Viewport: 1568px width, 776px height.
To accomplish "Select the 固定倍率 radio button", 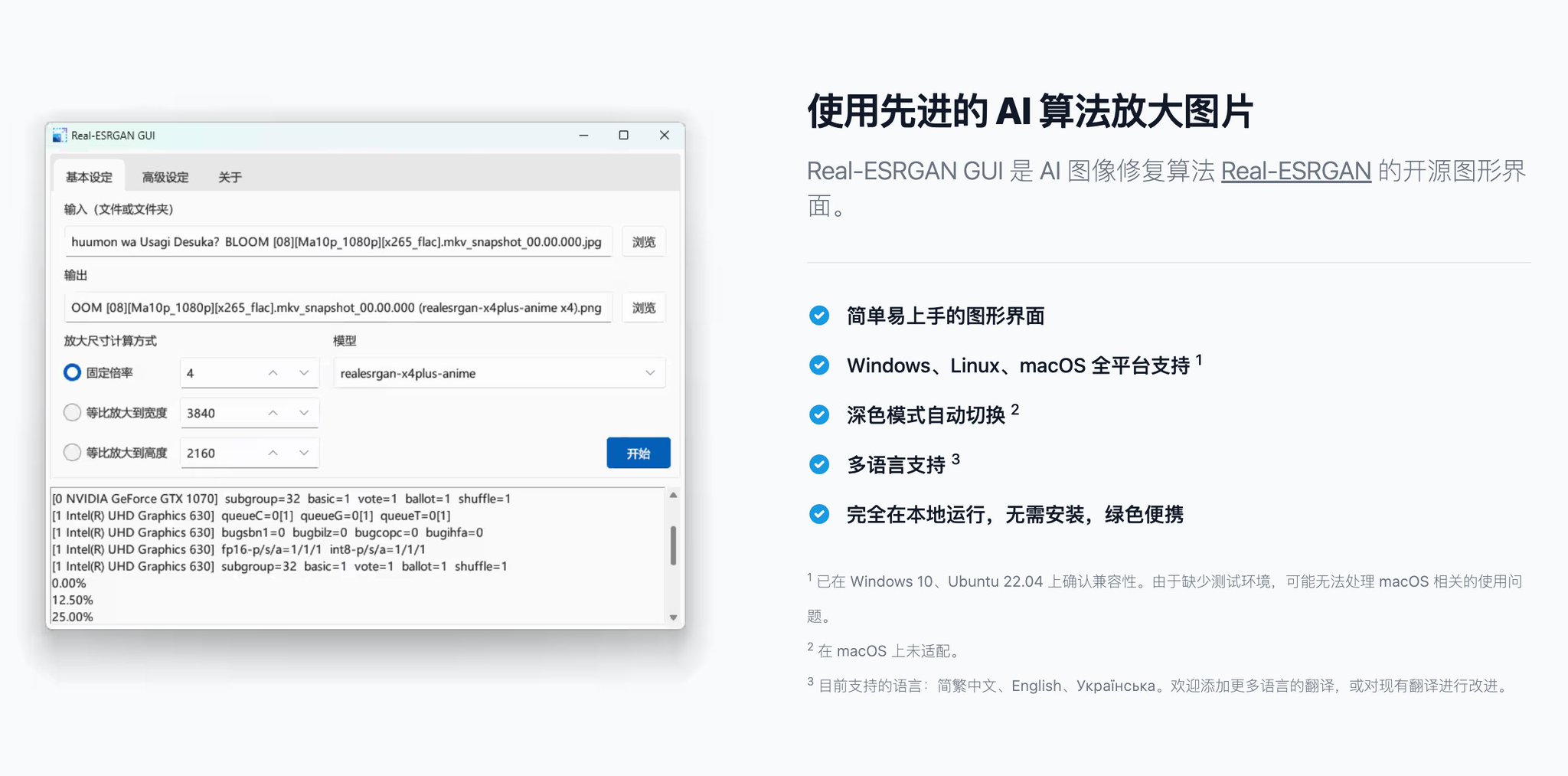I will coord(72,372).
